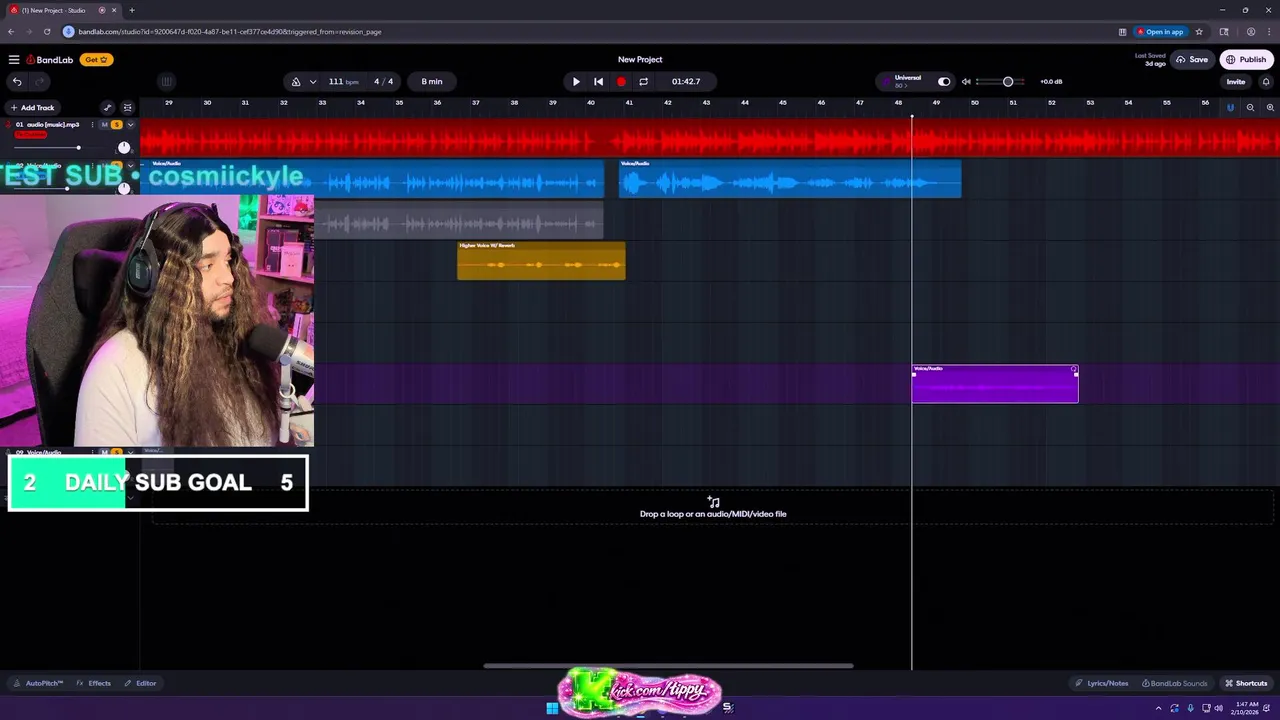The width and height of the screenshot is (1280, 720).
Task: Toggle the Universal mastering switch
Action: point(944,82)
